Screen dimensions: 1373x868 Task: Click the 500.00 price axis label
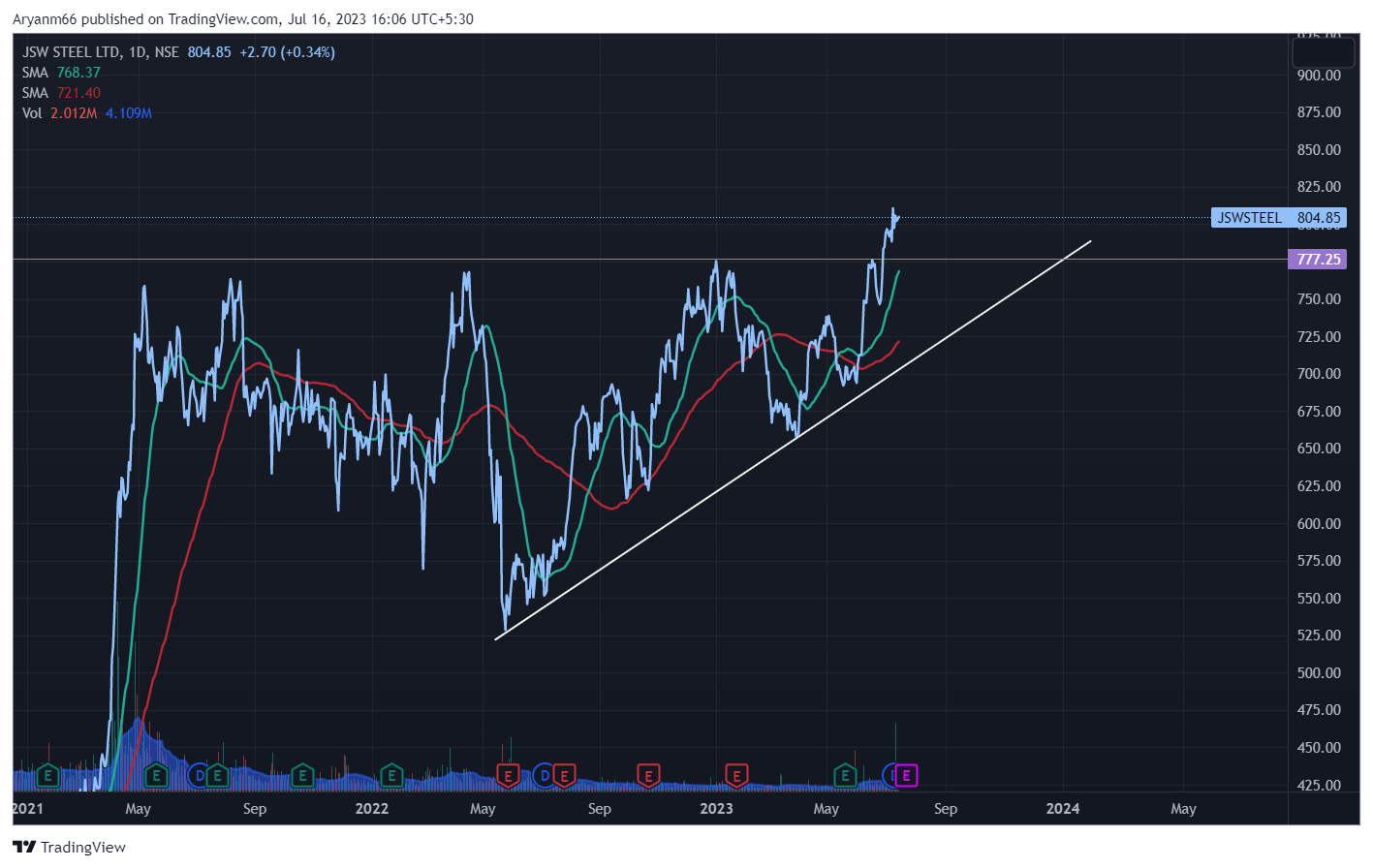coord(1319,672)
